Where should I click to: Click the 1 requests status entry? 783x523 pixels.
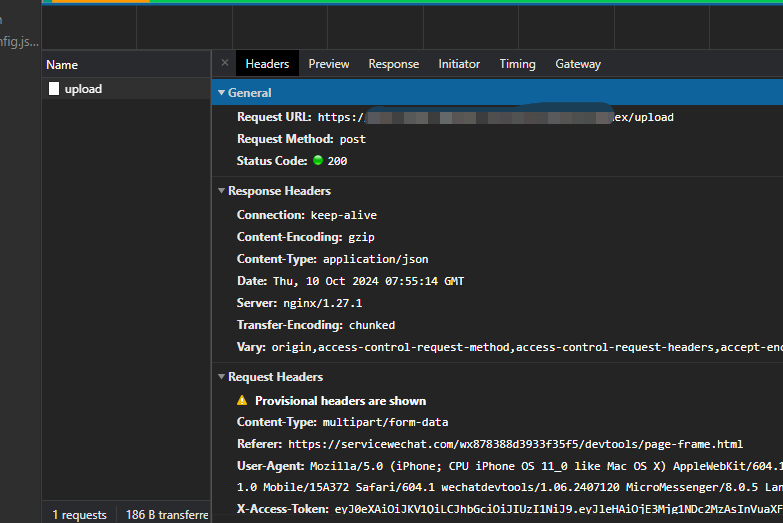click(x=79, y=515)
